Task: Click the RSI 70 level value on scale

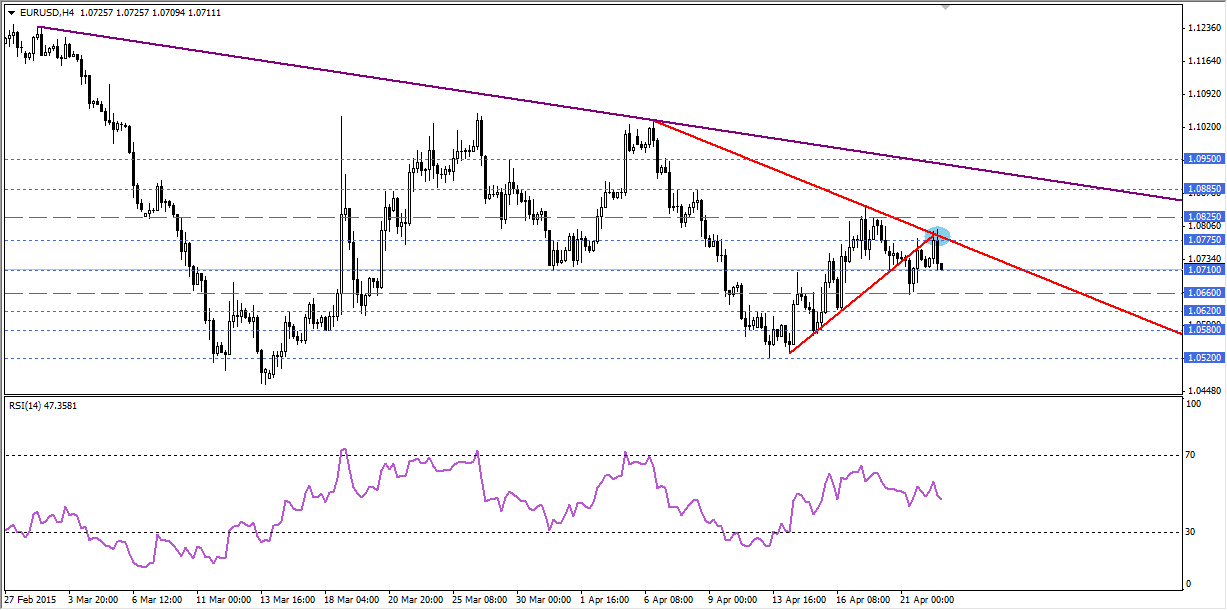Action: coord(1191,455)
